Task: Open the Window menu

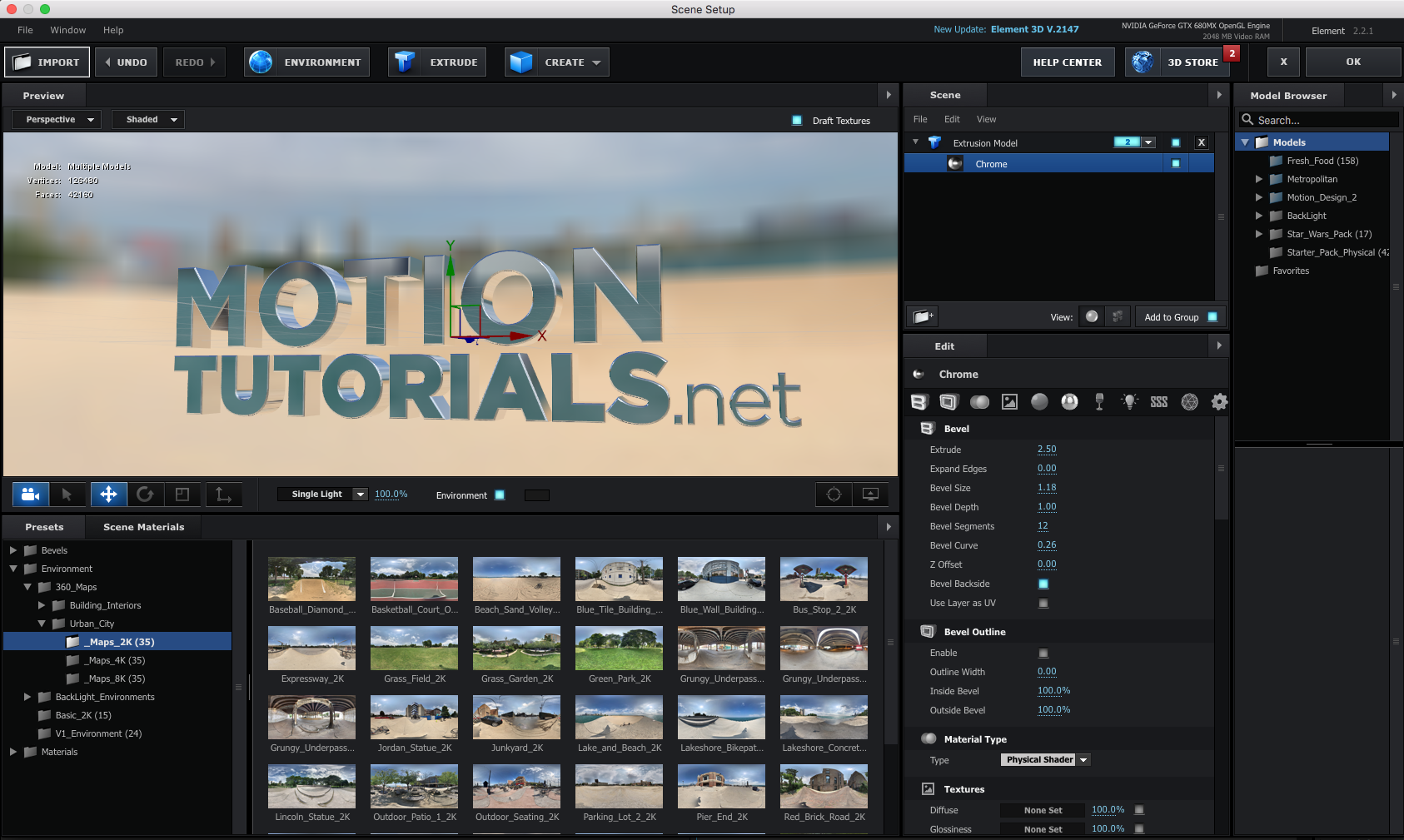Action: 67,30
